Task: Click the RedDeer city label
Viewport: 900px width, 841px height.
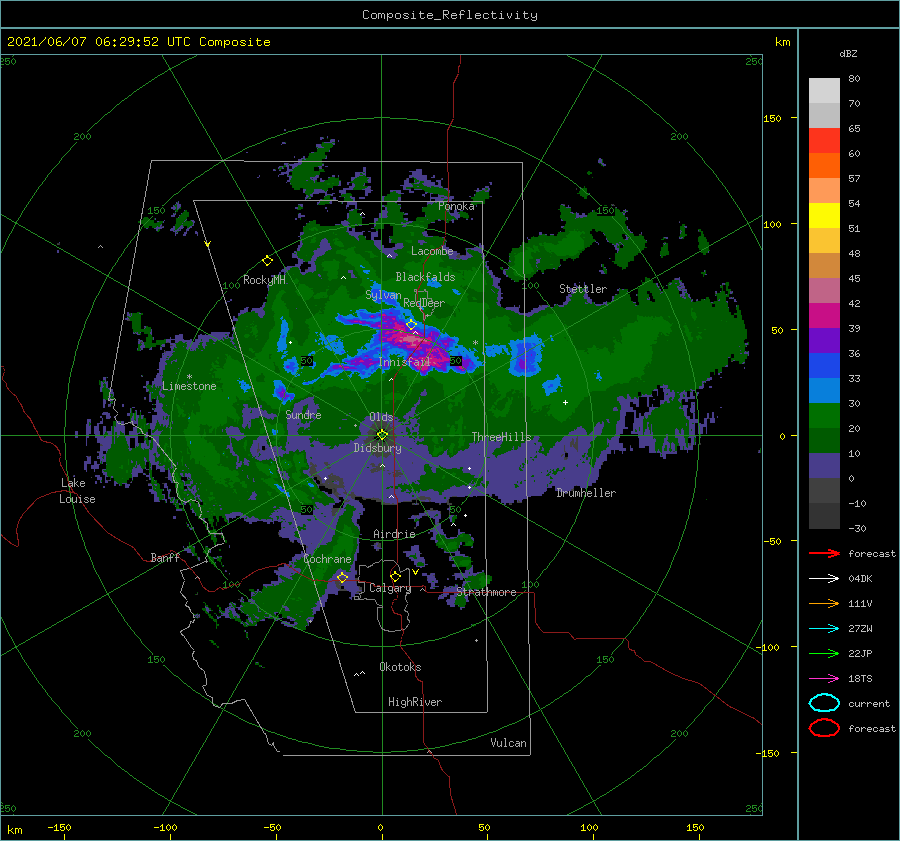Action: (424, 303)
